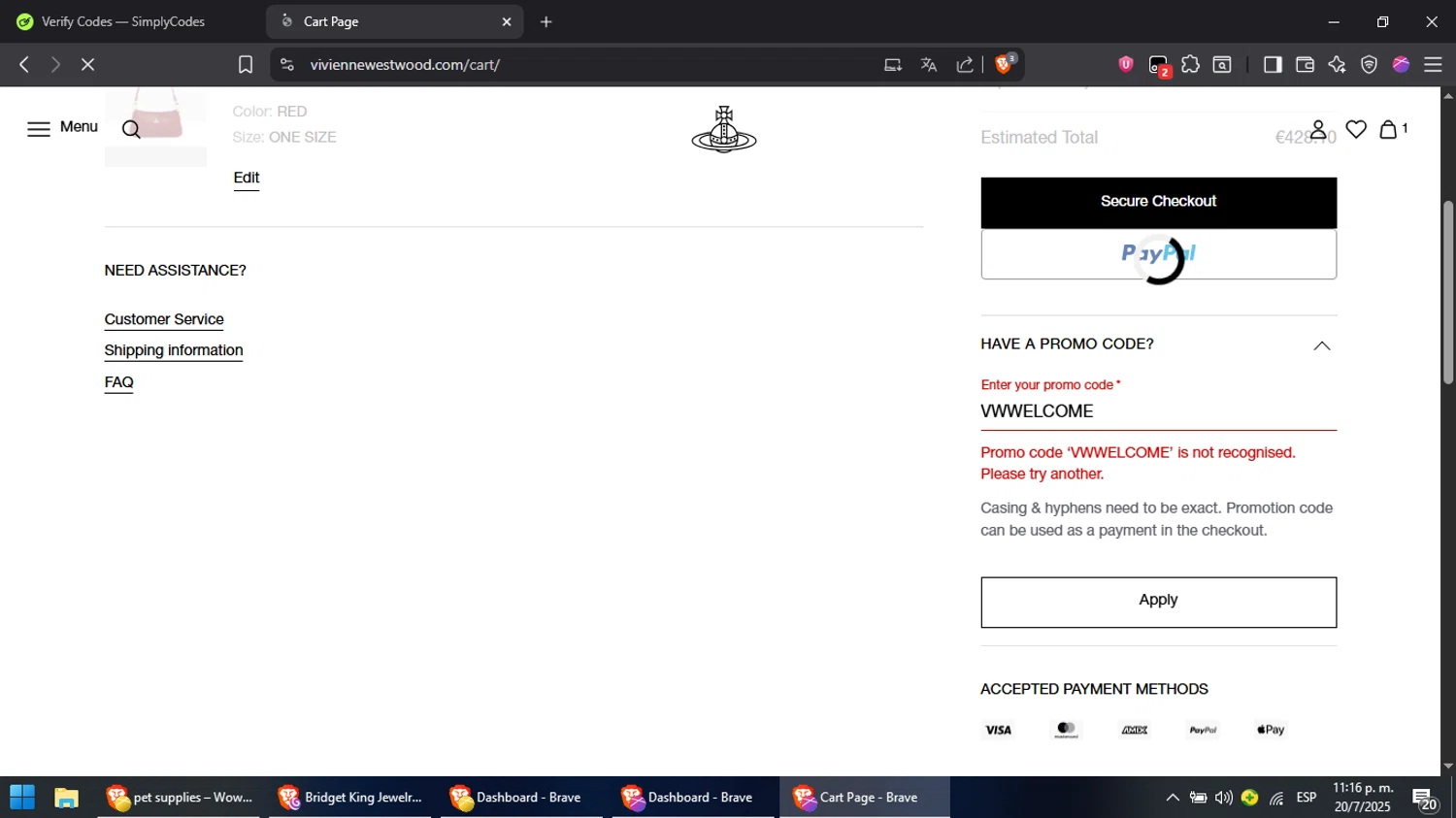Switch to Bridget King Jewelry taskbar window
Viewport: 1456px width, 818px height.
(x=350, y=798)
